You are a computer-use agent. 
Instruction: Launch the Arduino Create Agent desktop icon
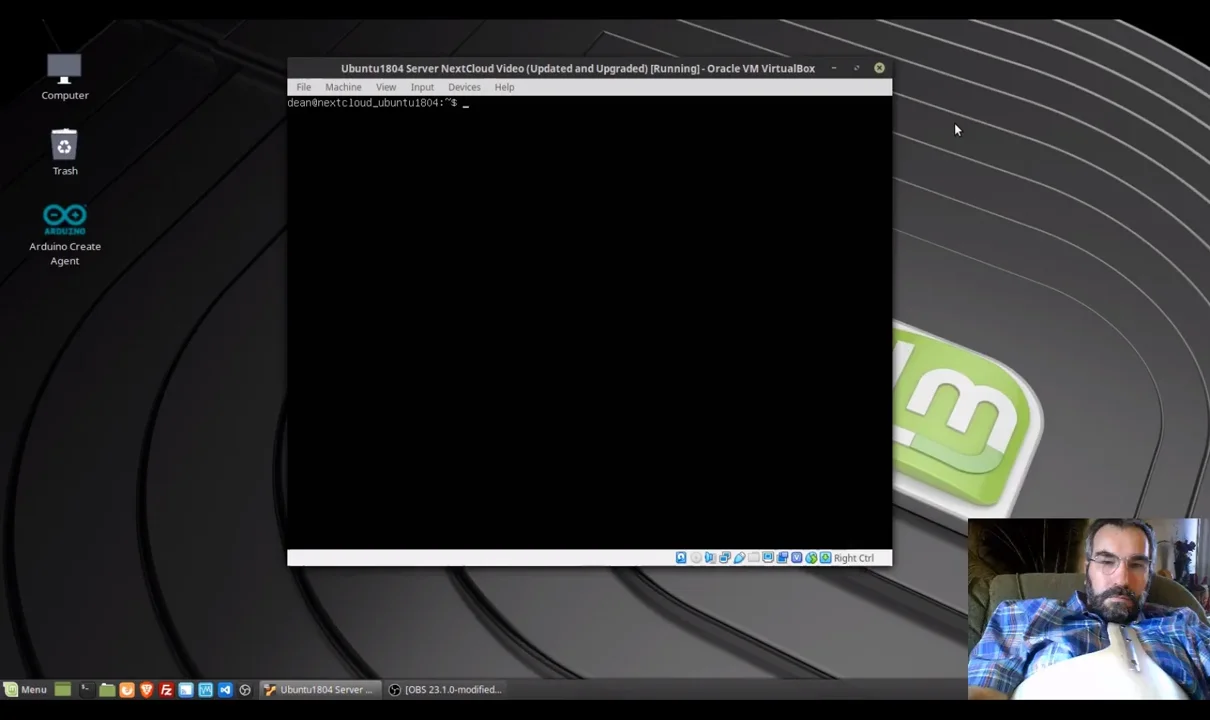(x=64, y=235)
